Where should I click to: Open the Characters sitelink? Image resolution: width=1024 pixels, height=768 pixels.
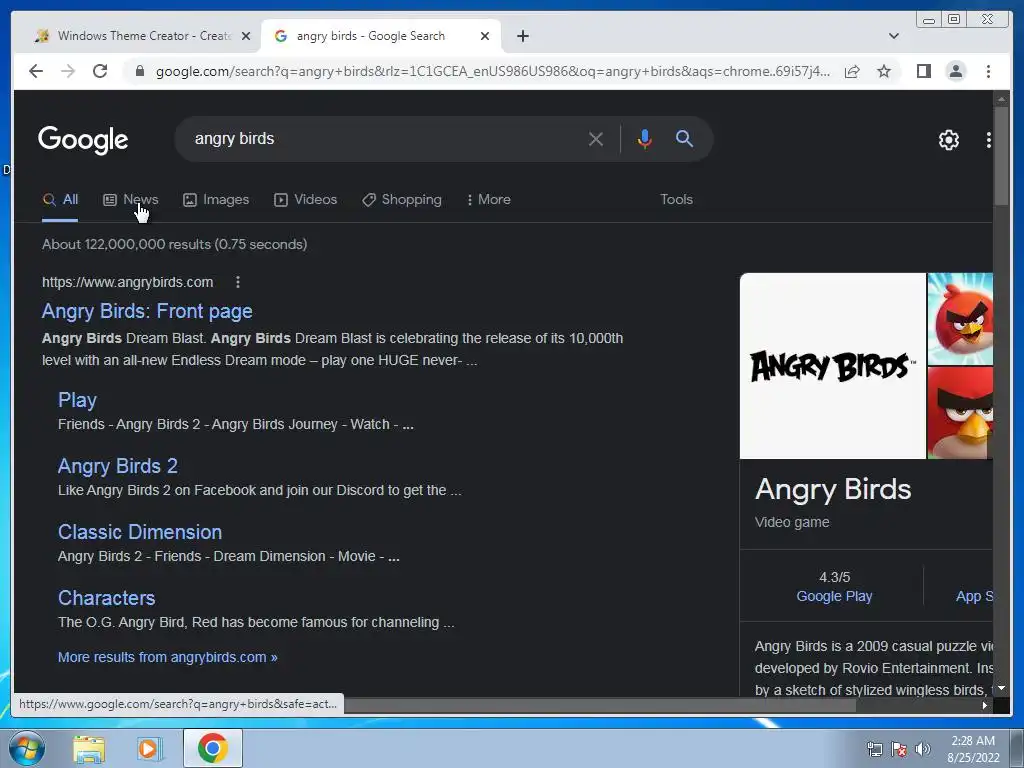pyautogui.click(x=106, y=598)
